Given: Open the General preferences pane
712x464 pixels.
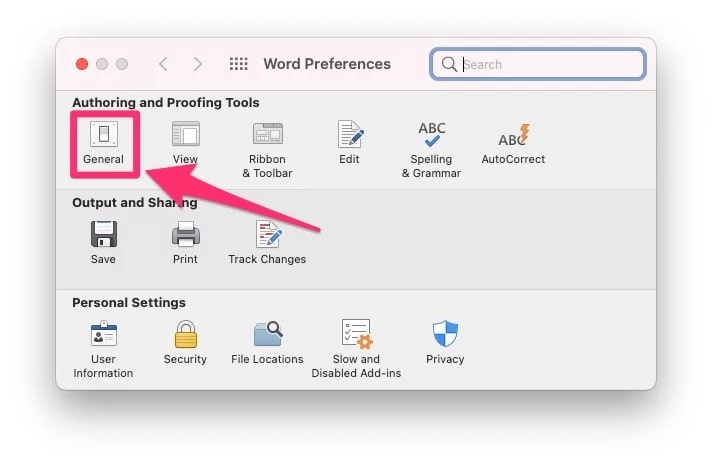Looking at the screenshot, I should (x=104, y=143).
